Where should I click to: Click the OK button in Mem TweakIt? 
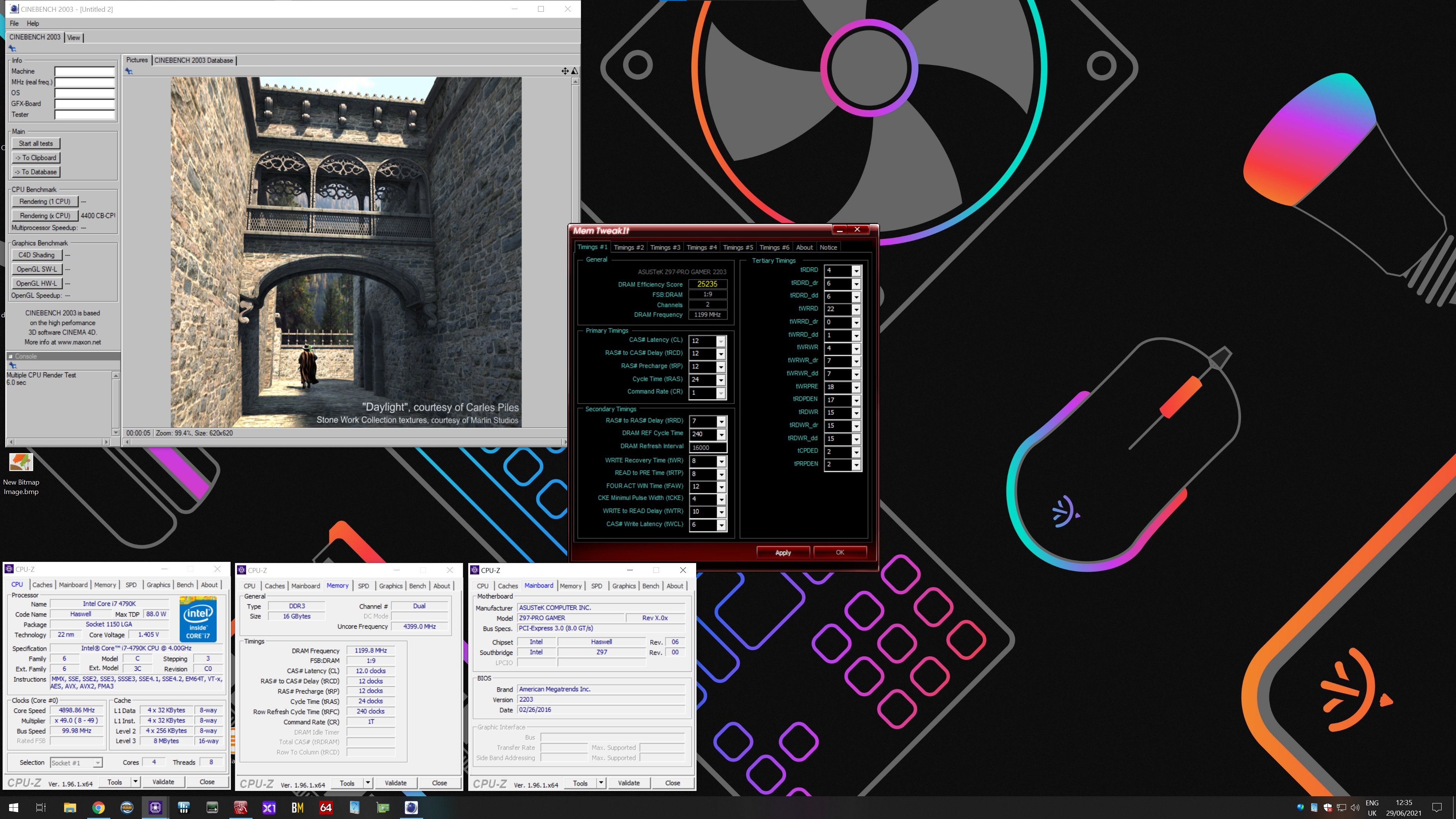pos(840,552)
